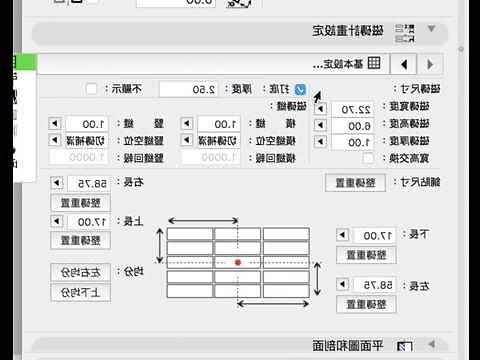Open the arrow beside the 左長 field
The height and width of the screenshot is (360, 480).
[x=342, y=285]
